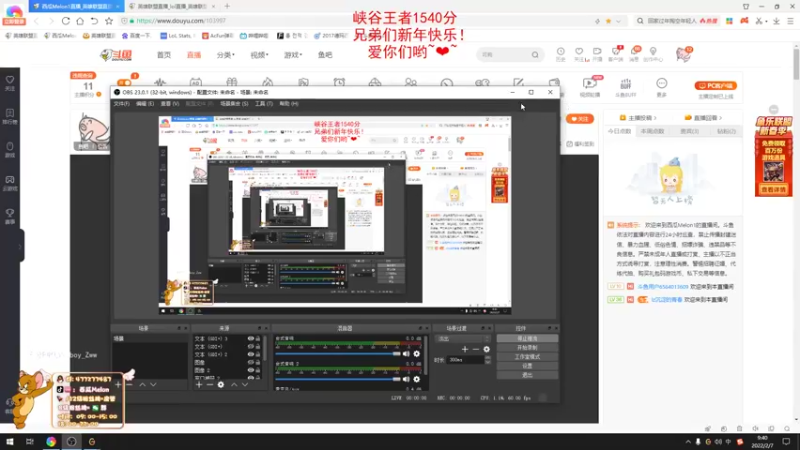Image resolution: width=800 pixels, height=450 pixels.
Task: Mute the first desktop audio channel in OBS mixer
Action: (406, 354)
